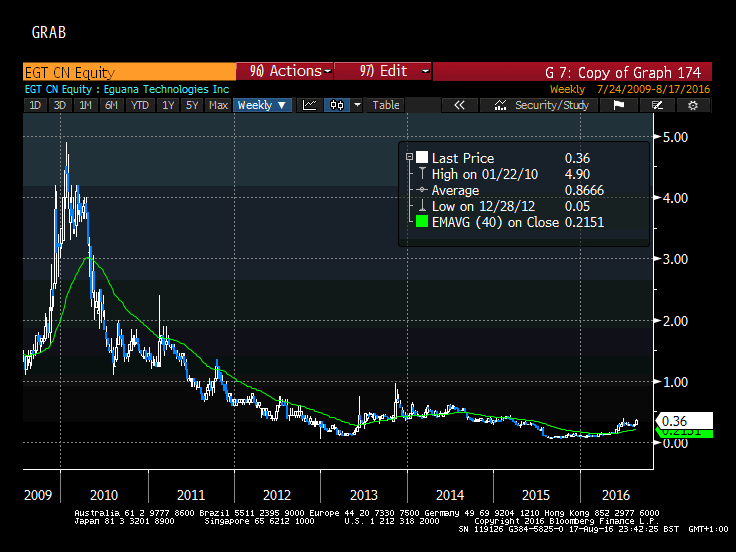Screen dimensions: 736x552
Task: Select the 1M range tab
Action: click(x=85, y=105)
